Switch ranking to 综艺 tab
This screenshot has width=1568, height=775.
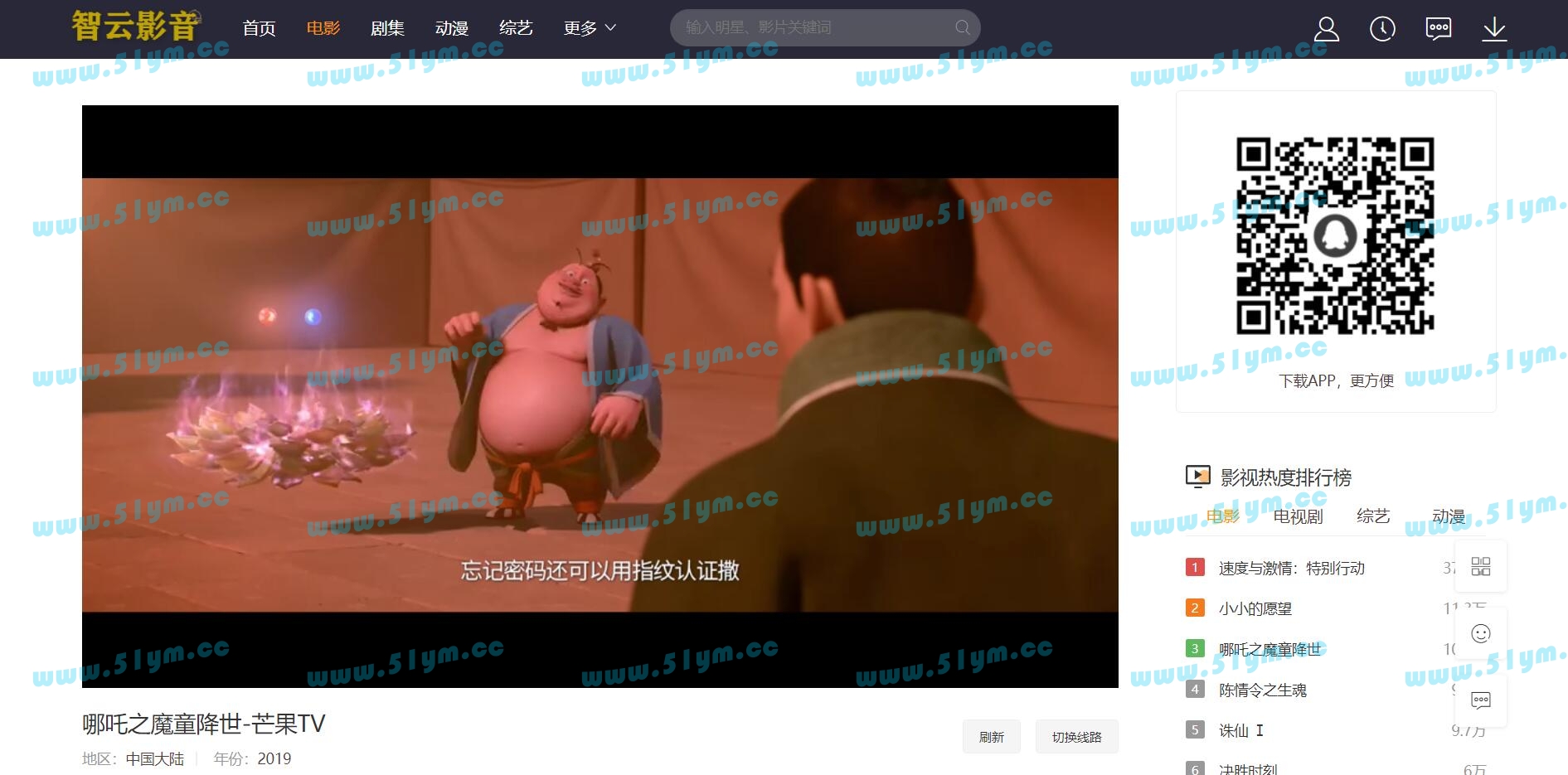pyautogui.click(x=1373, y=516)
